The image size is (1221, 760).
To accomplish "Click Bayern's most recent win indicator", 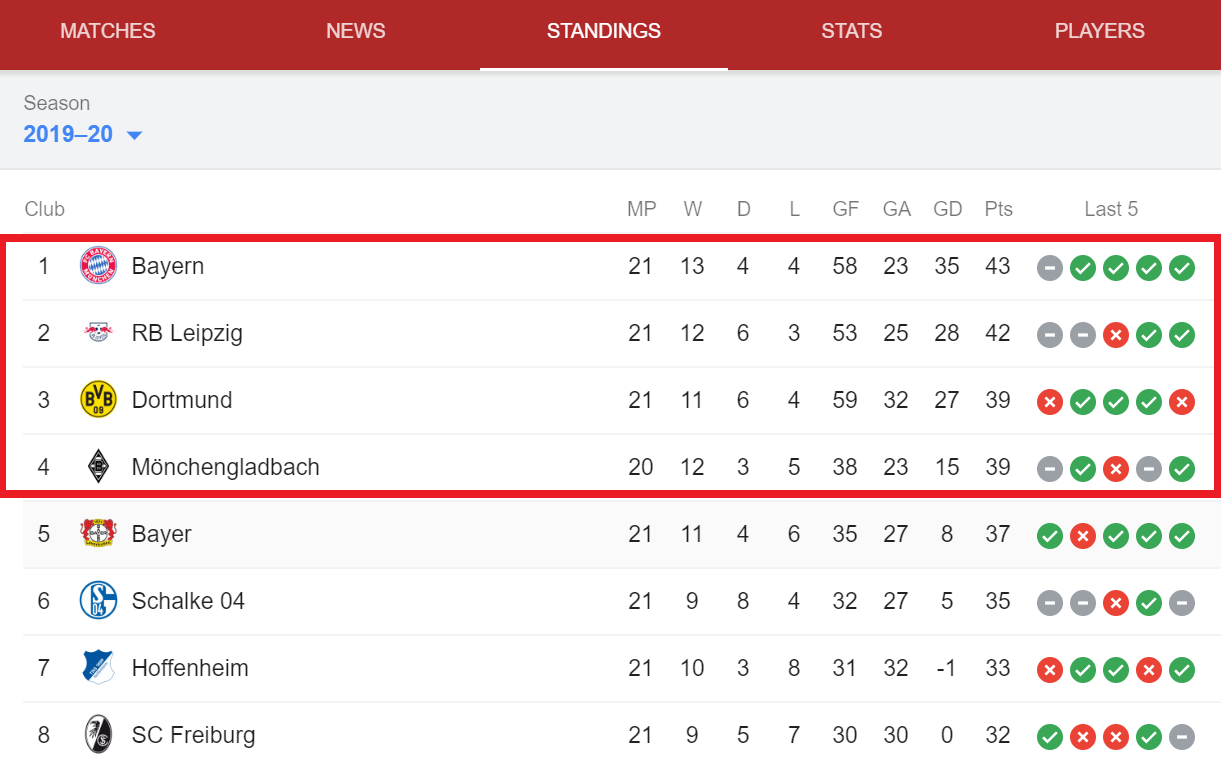I will point(1182,267).
